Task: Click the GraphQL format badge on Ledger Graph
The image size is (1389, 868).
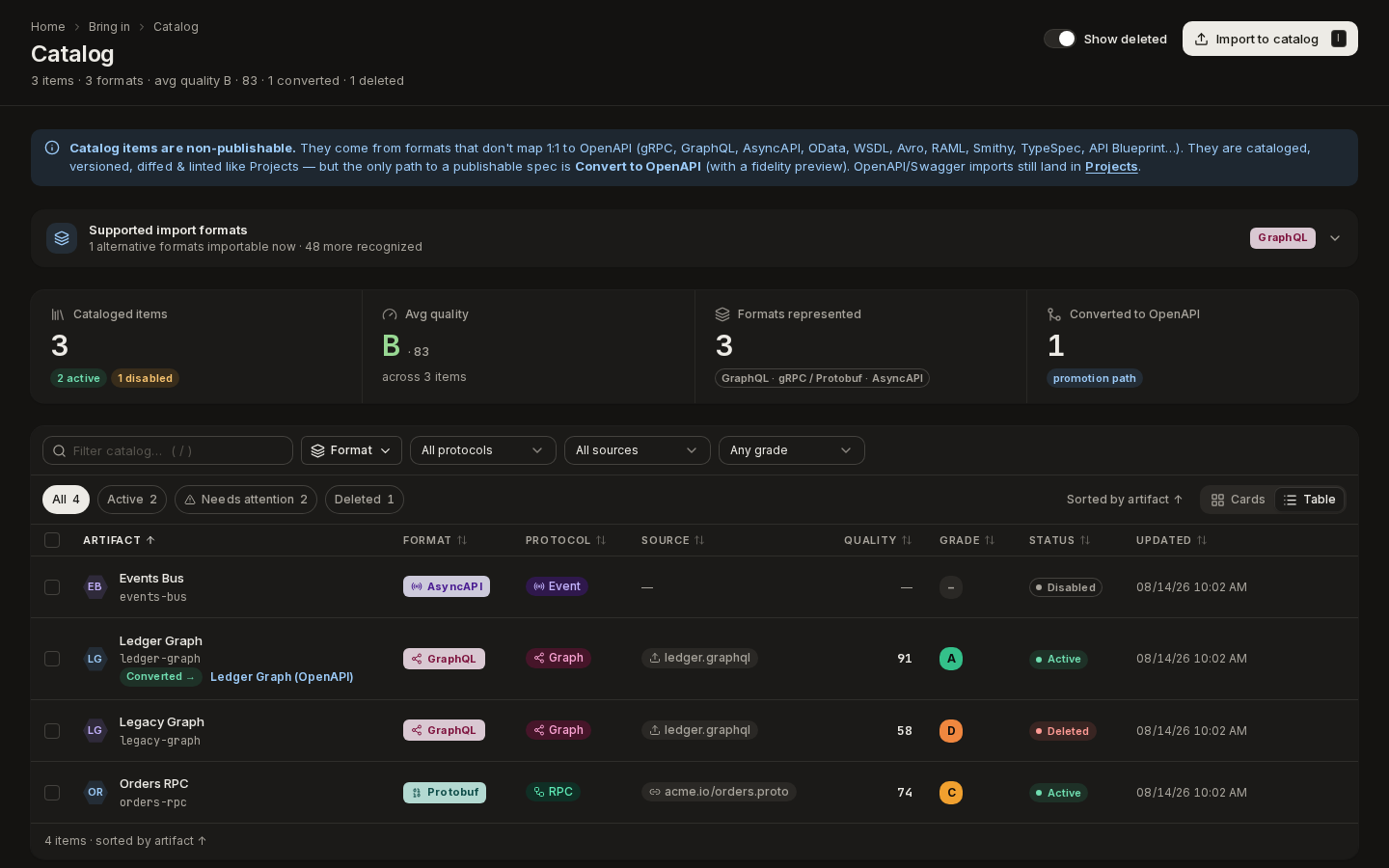Action: [x=444, y=659]
